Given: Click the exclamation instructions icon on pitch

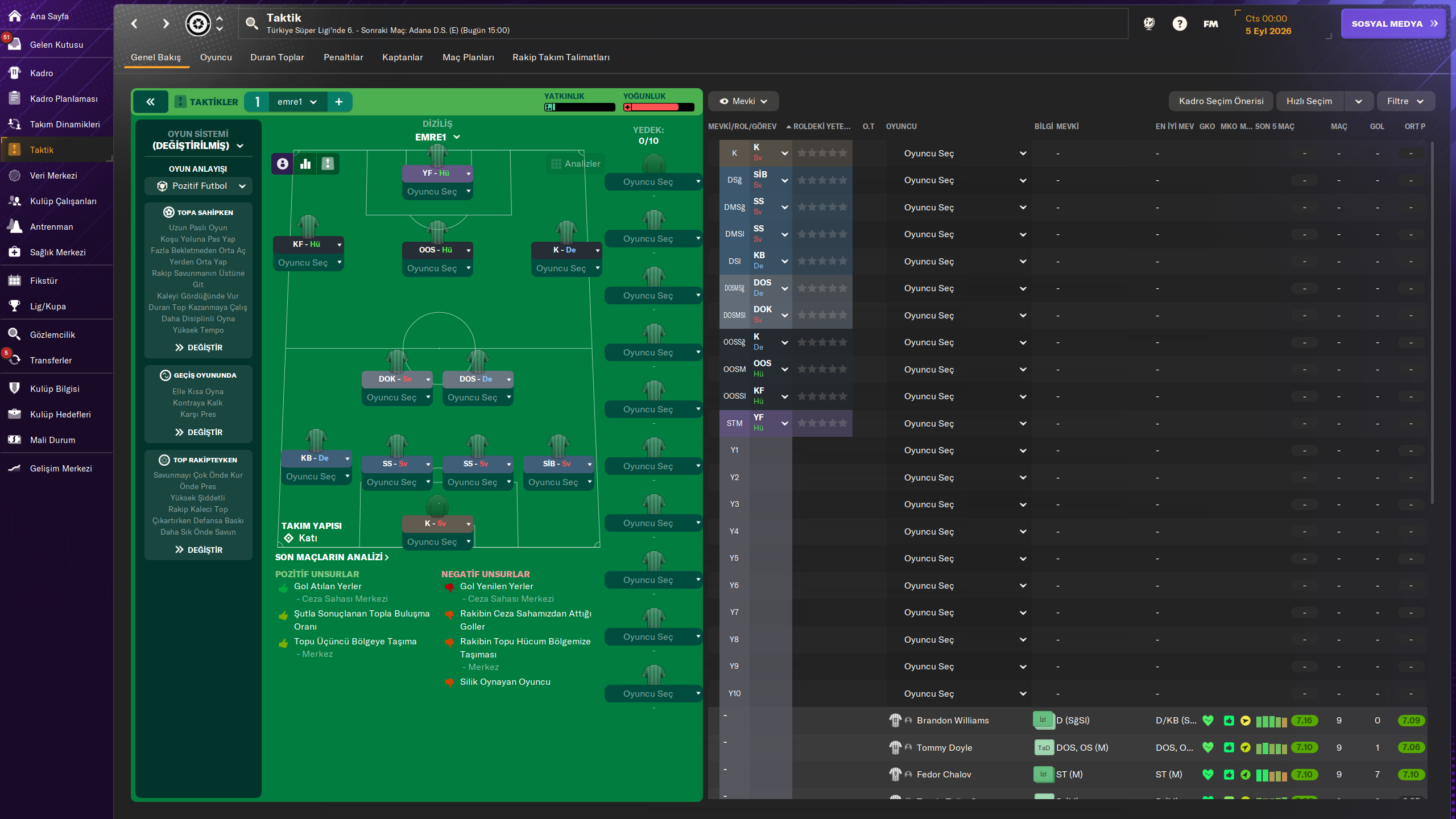Looking at the screenshot, I should coord(328,164).
